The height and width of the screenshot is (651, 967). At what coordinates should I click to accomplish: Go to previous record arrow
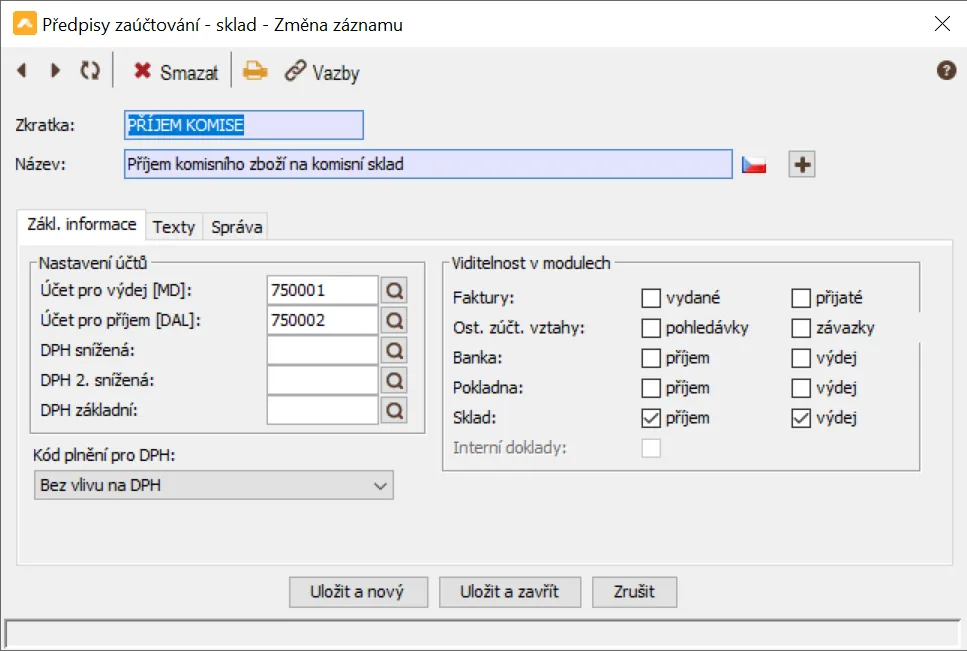coord(22,71)
